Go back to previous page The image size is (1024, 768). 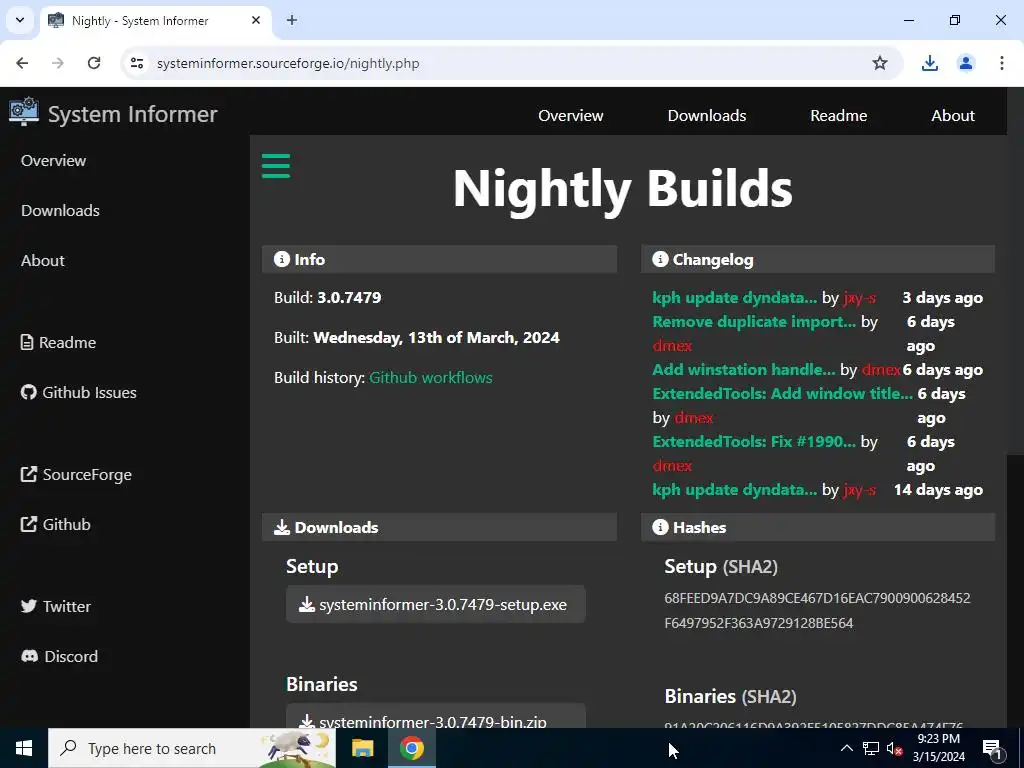coord(22,63)
